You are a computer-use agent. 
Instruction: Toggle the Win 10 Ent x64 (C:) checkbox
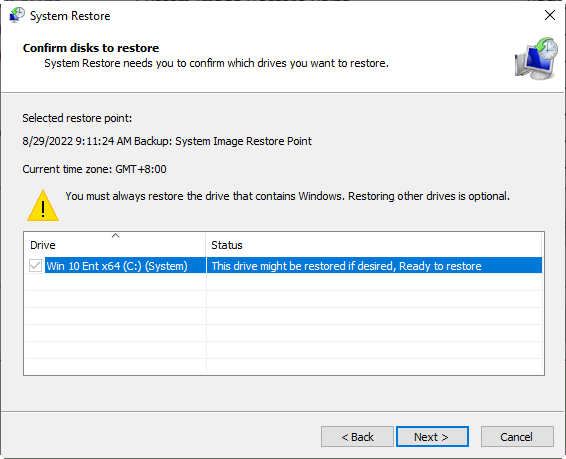point(35,266)
